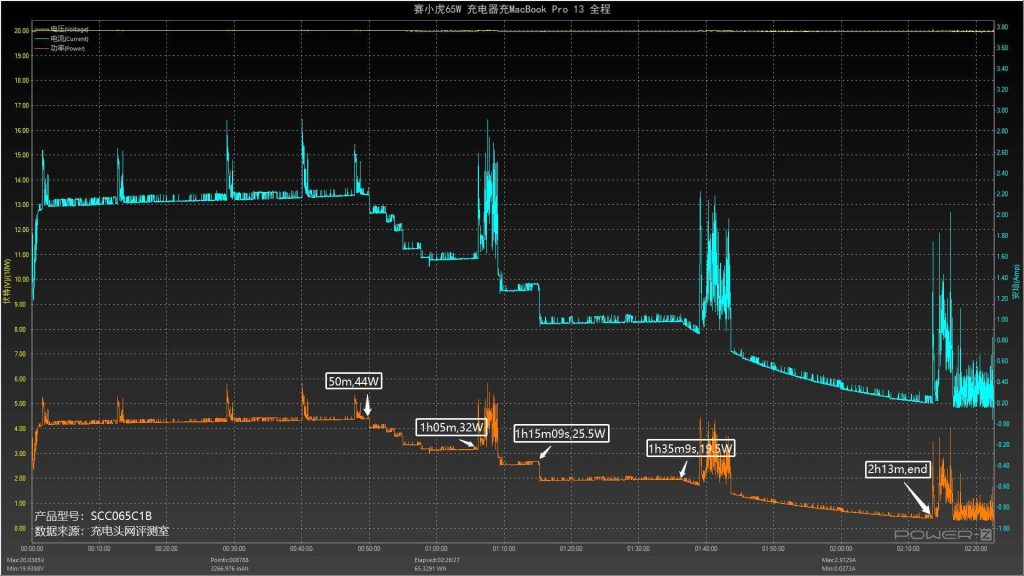Click the 安培(Amp) right axis title

(1016, 281)
